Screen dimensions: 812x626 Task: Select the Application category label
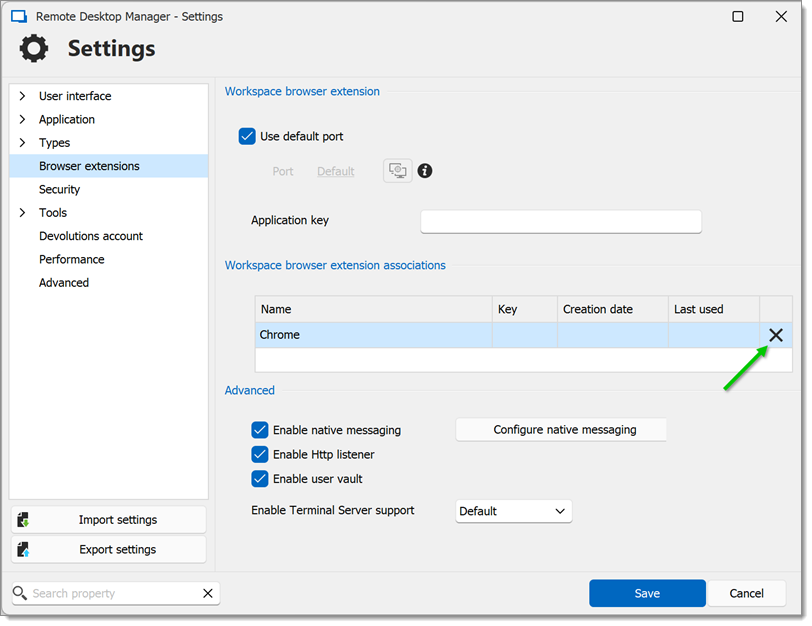[67, 120]
